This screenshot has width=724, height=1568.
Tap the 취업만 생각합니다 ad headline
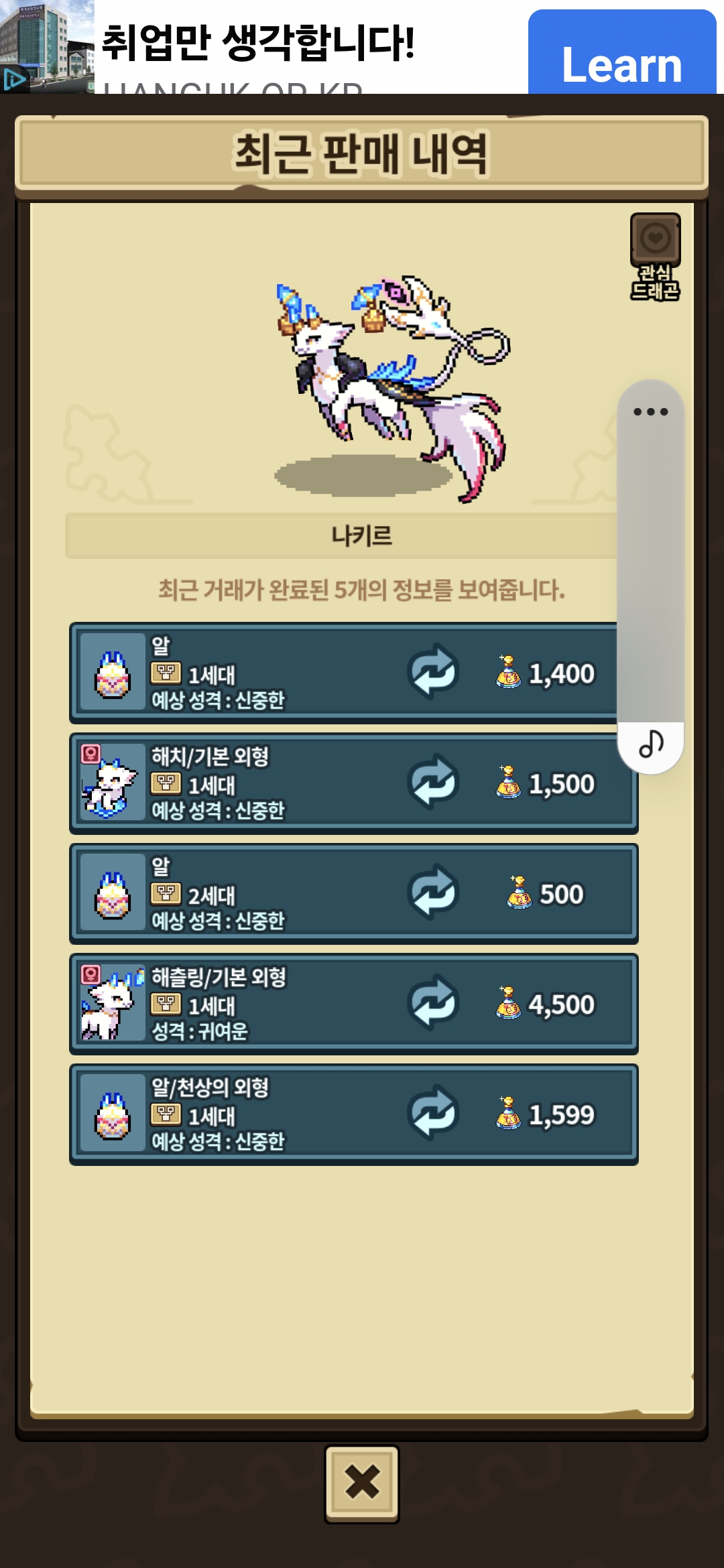[258, 42]
